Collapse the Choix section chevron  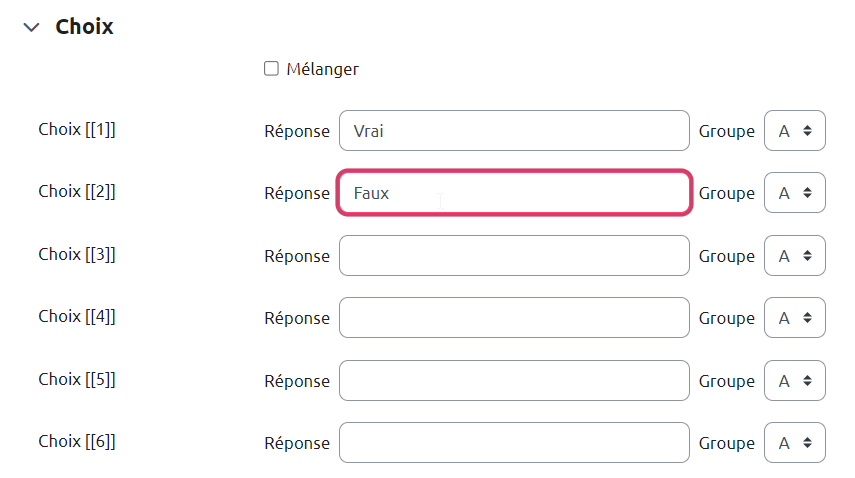click(x=31, y=28)
